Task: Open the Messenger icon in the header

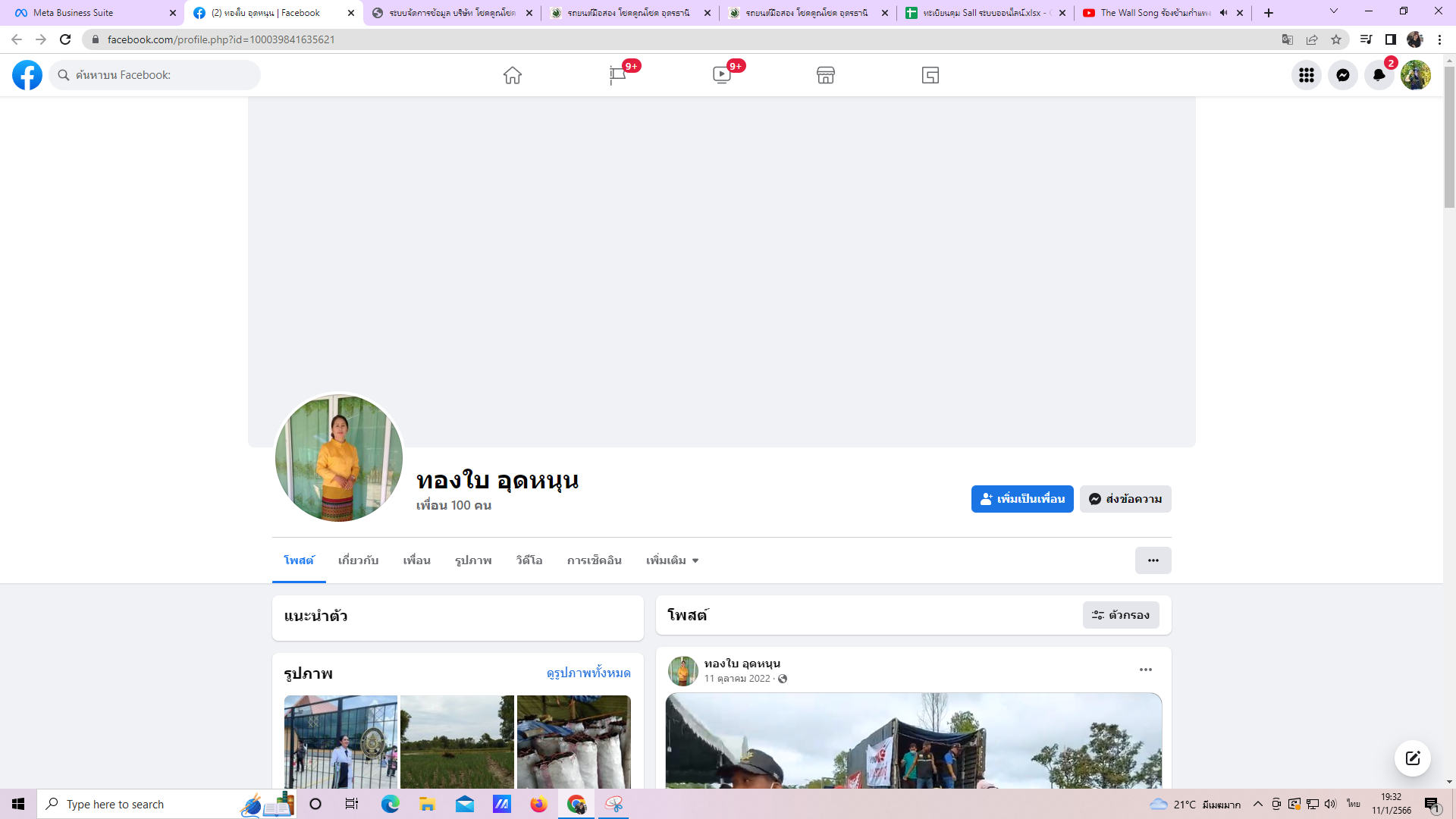Action: pos(1342,75)
